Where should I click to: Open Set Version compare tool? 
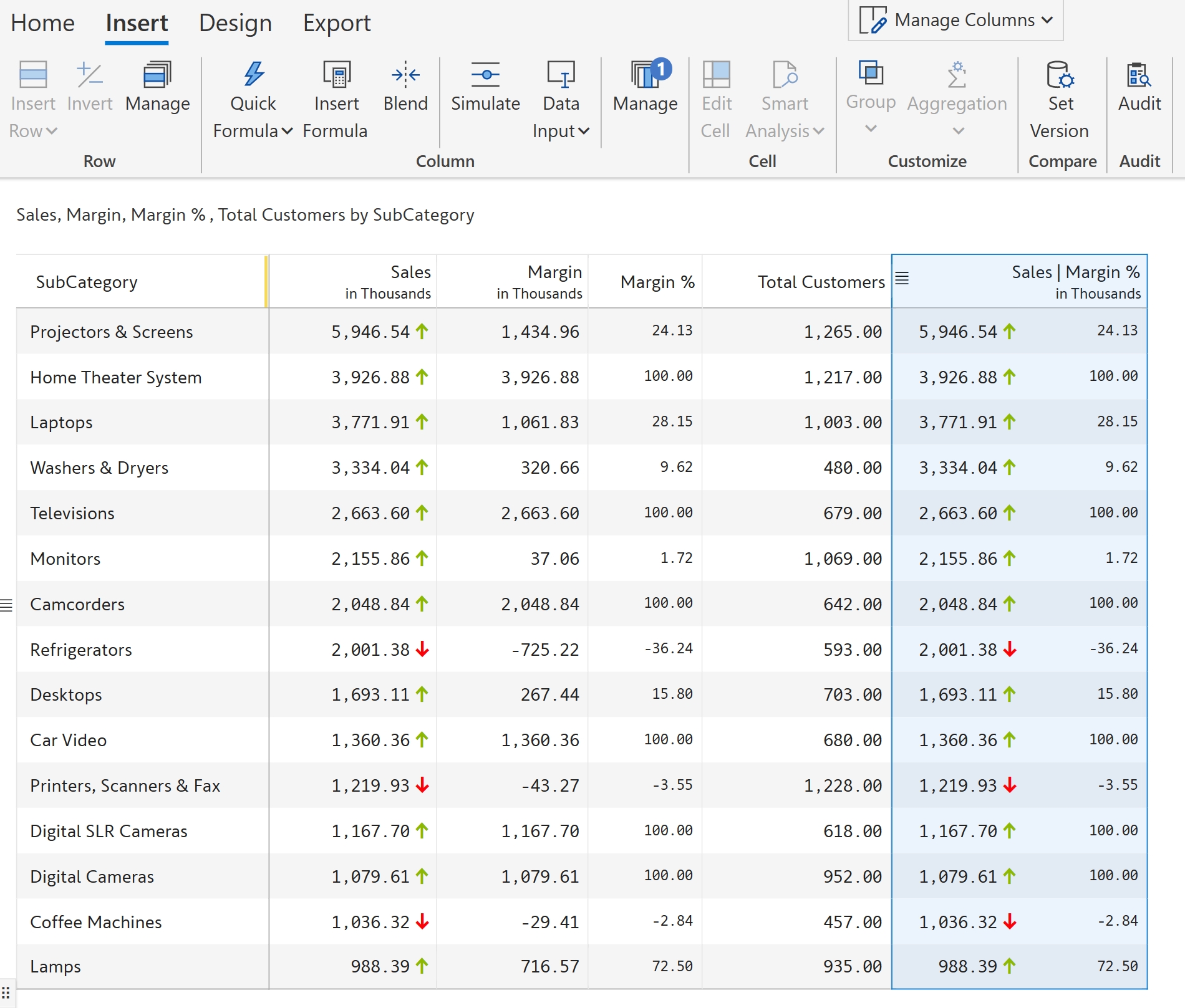1059,75
